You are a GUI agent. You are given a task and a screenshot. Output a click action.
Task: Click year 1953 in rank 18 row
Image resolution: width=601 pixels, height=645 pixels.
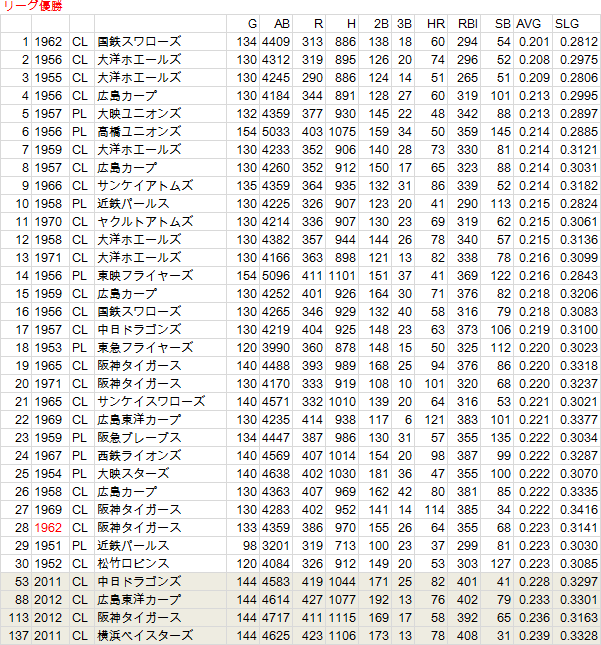pos(48,348)
